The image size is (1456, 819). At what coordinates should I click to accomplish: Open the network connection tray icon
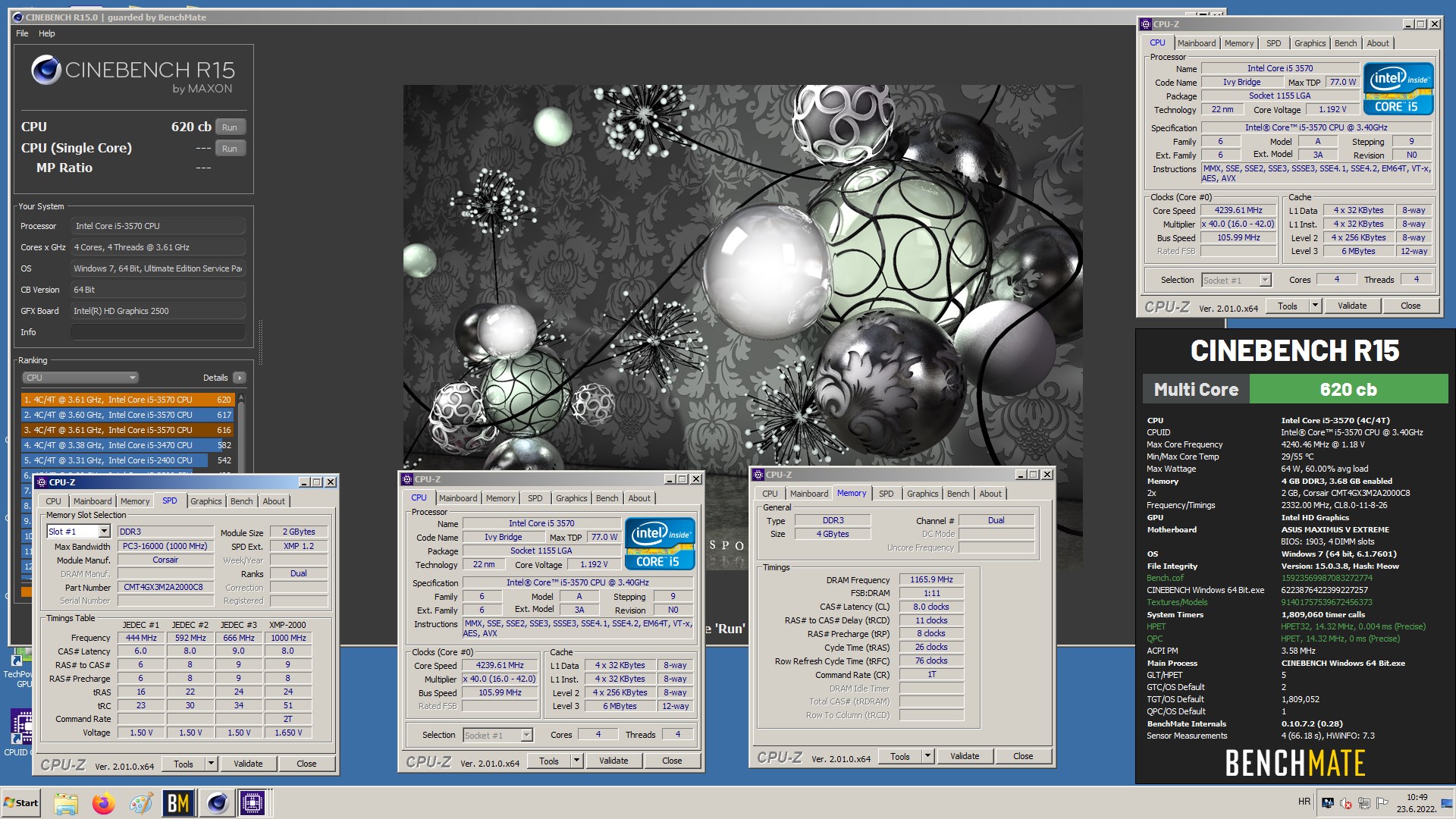(1364, 803)
